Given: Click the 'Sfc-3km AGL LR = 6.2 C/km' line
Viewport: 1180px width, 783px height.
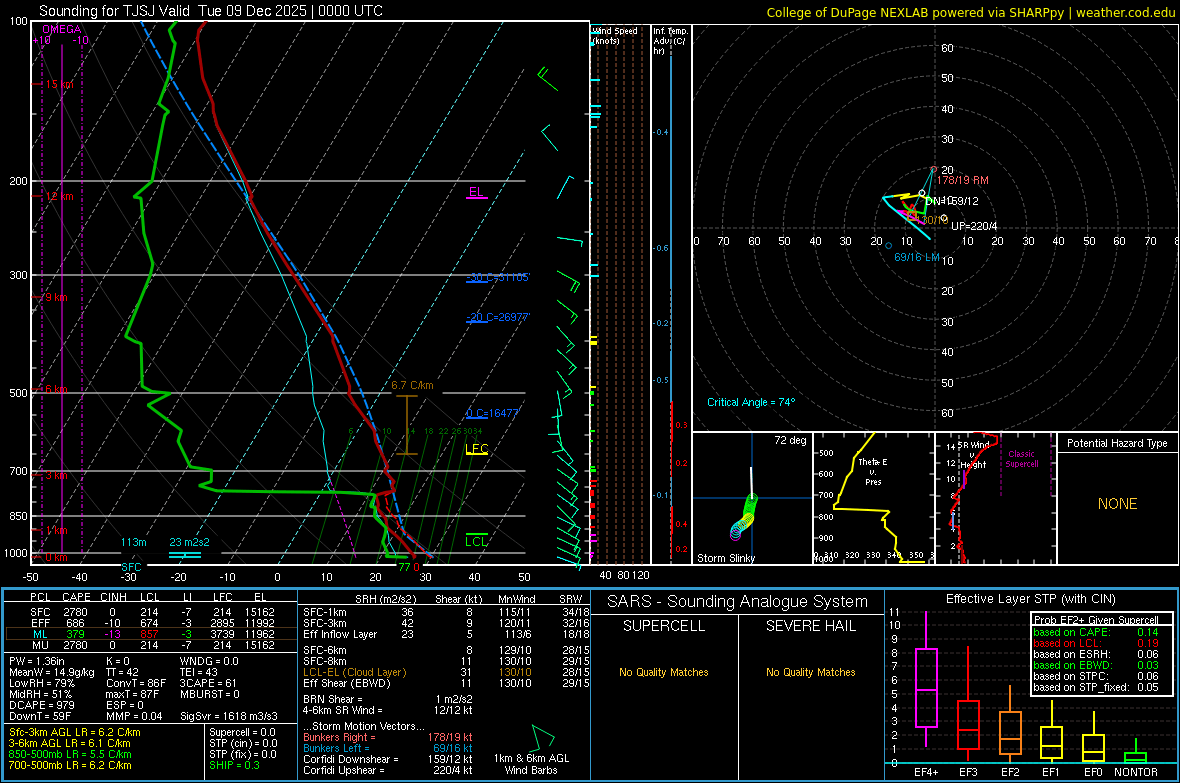Looking at the screenshot, I should pos(75,732).
